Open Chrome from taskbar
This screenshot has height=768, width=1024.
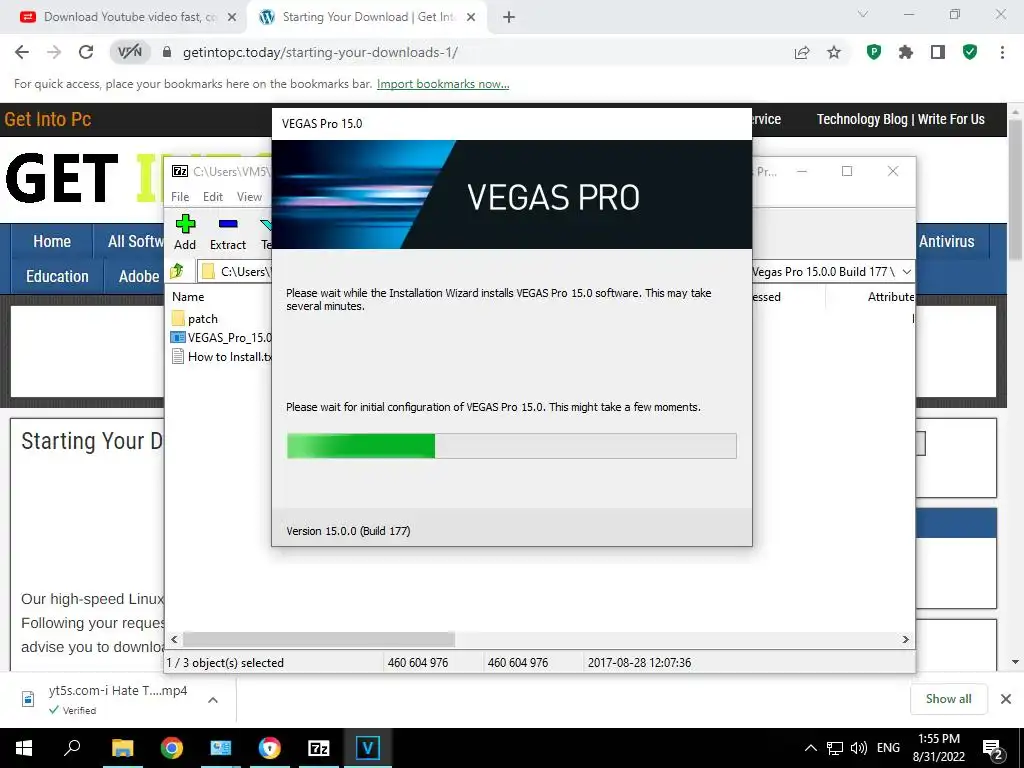click(171, 748)
